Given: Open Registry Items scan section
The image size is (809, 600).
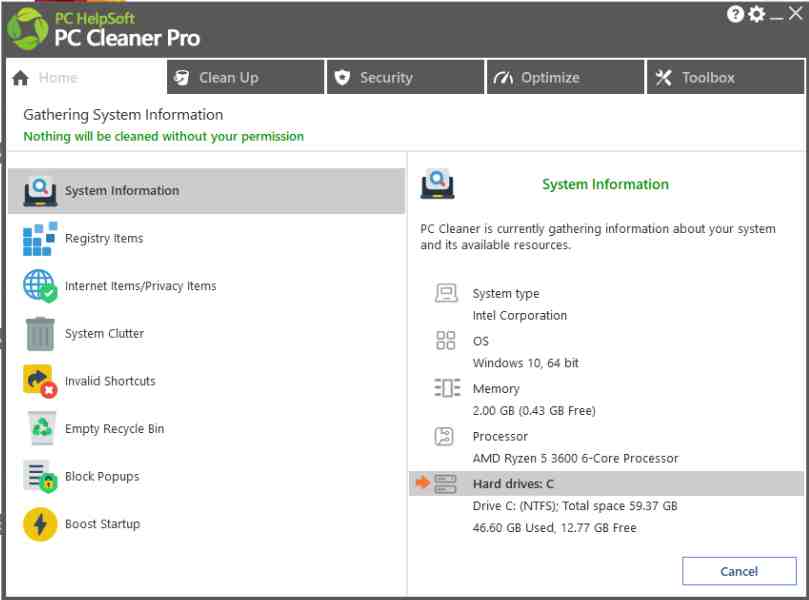Looking at the screenshot, I should pyautogui.click(x=40, y=238).
